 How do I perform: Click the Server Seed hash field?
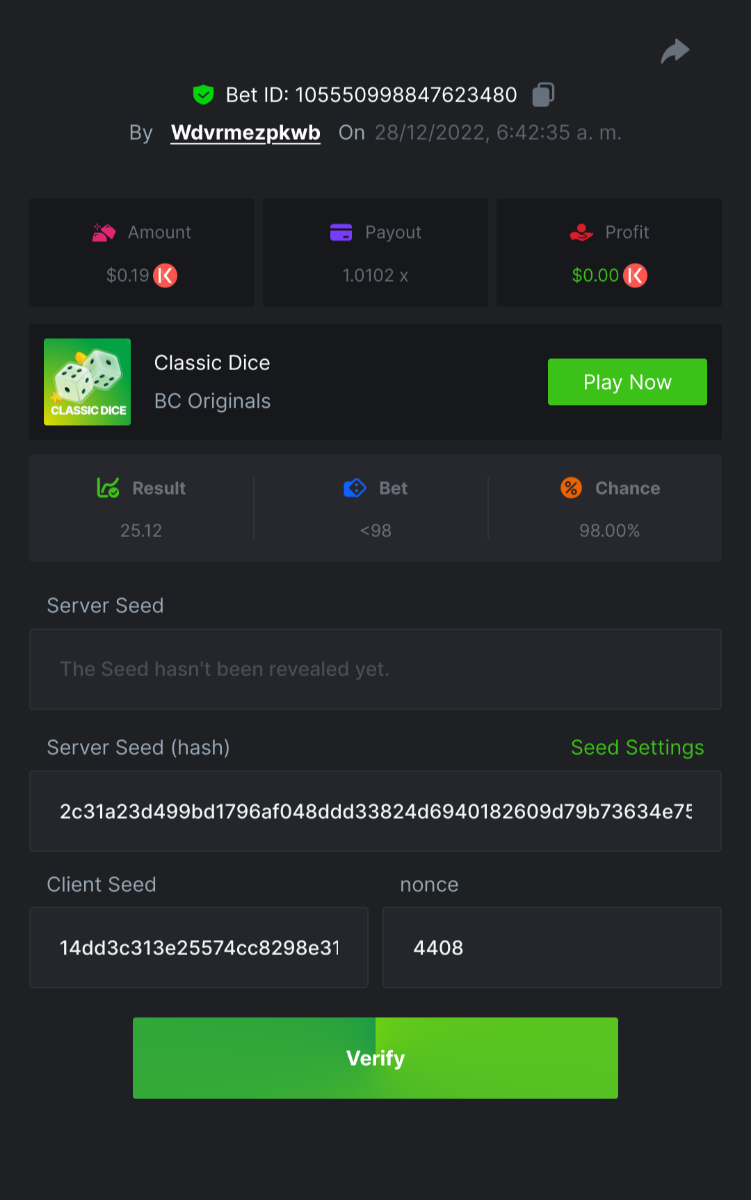(375, 811)
